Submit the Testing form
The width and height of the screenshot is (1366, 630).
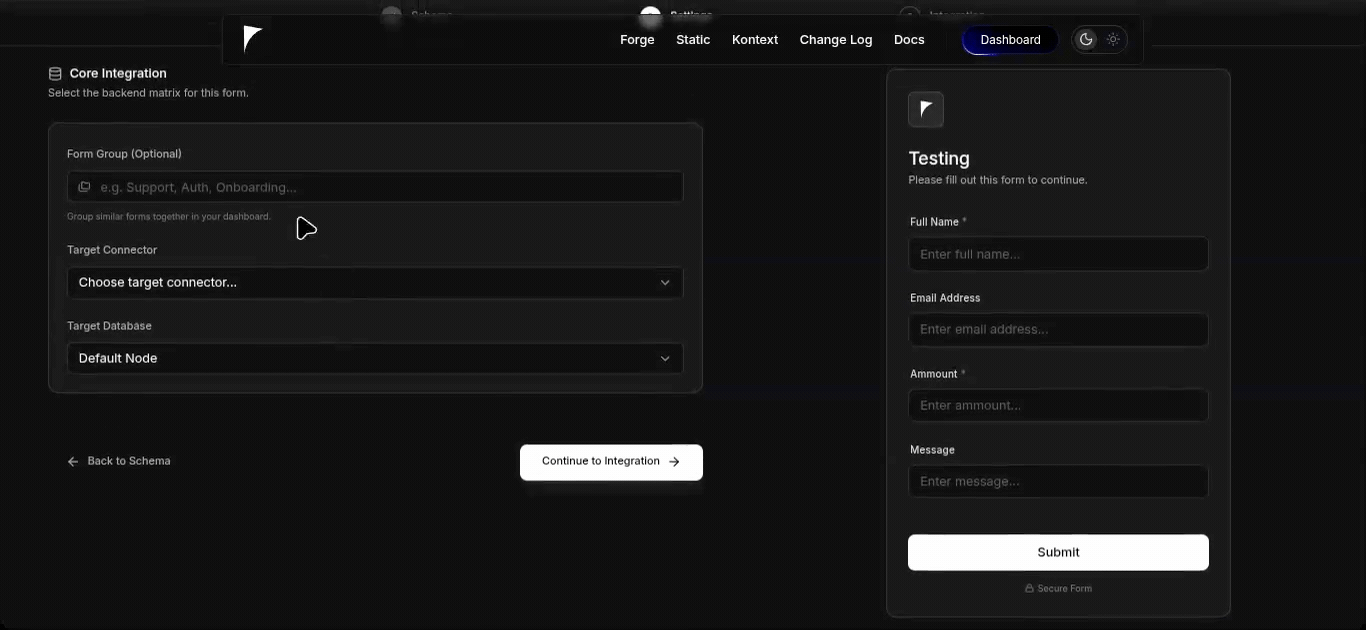tap(1058, 552)
